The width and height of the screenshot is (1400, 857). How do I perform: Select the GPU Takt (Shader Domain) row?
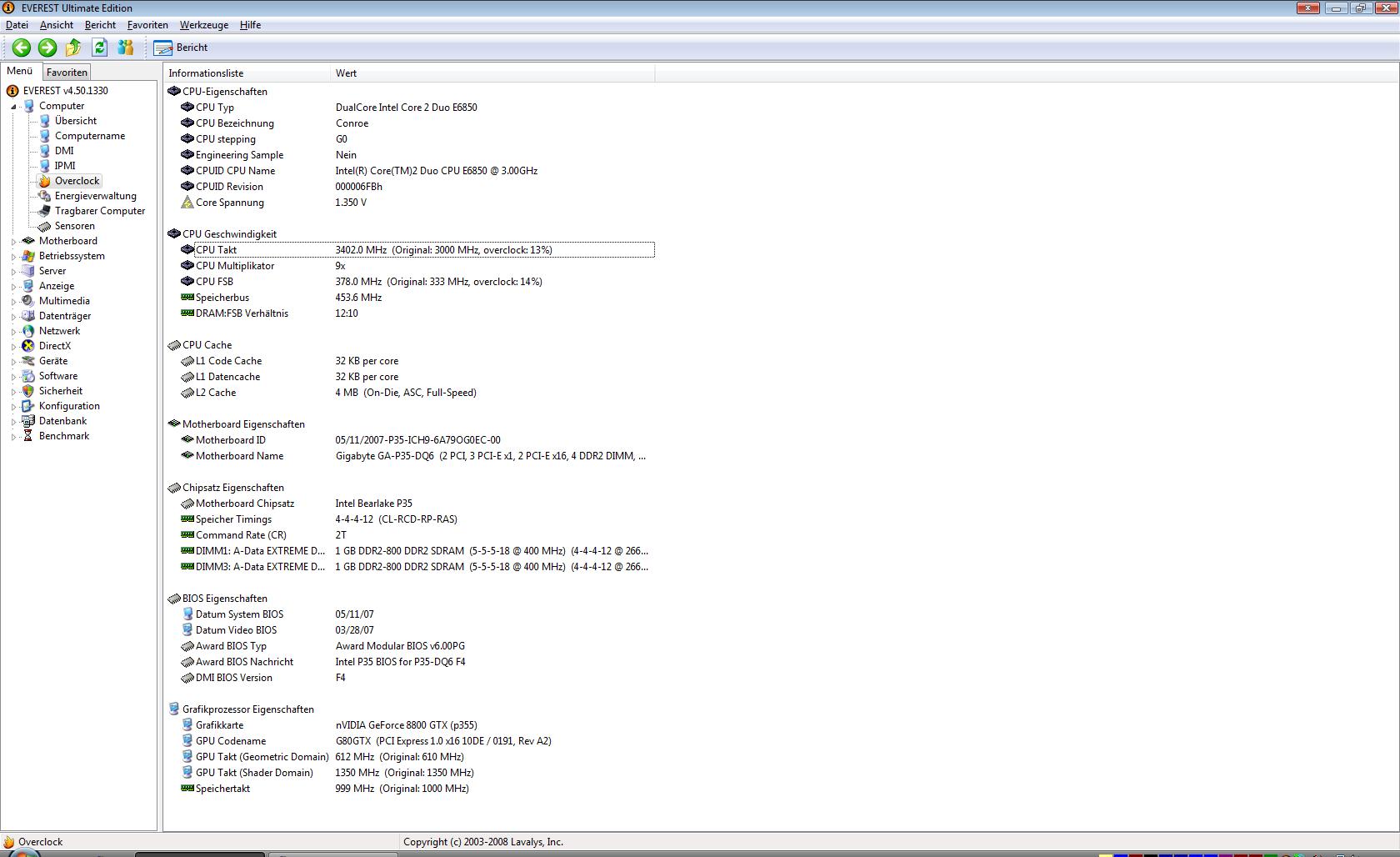(417, 773)
